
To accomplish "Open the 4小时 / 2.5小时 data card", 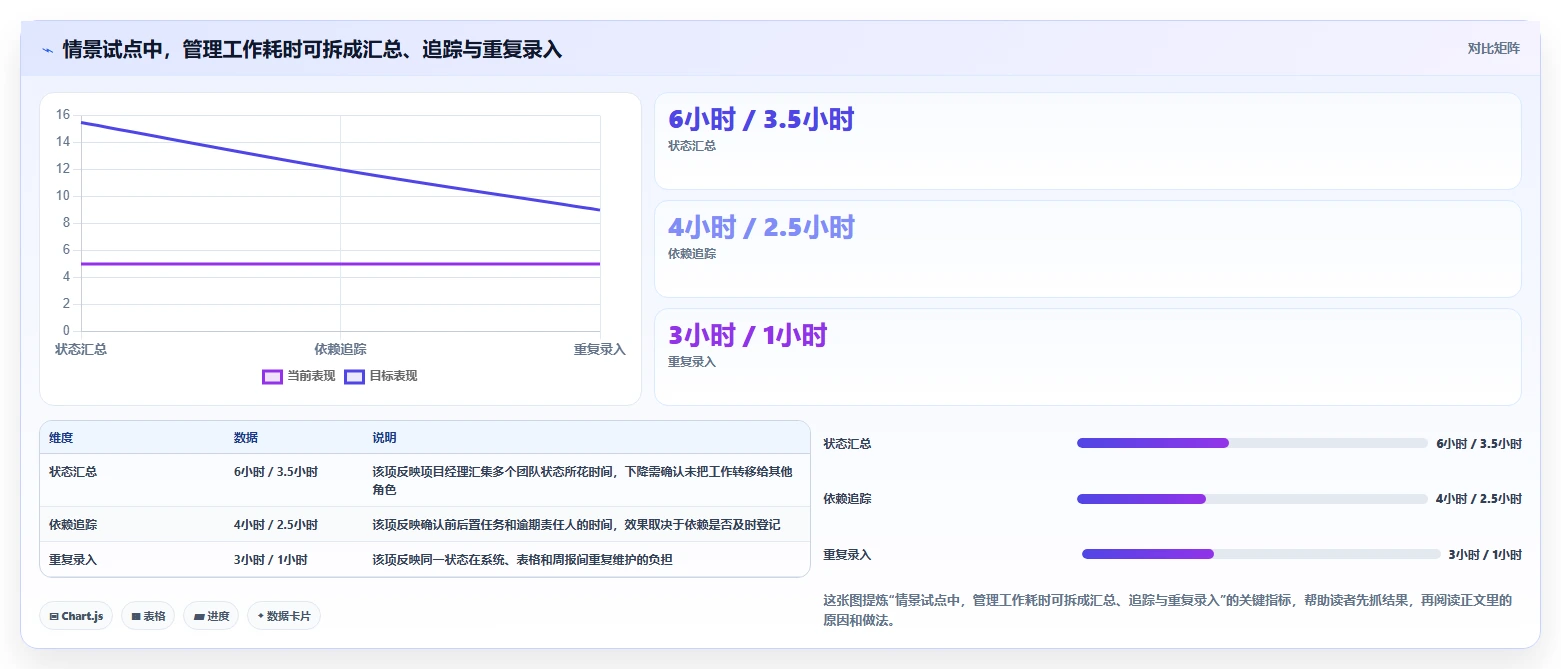I will click(x=1087, y=249).
